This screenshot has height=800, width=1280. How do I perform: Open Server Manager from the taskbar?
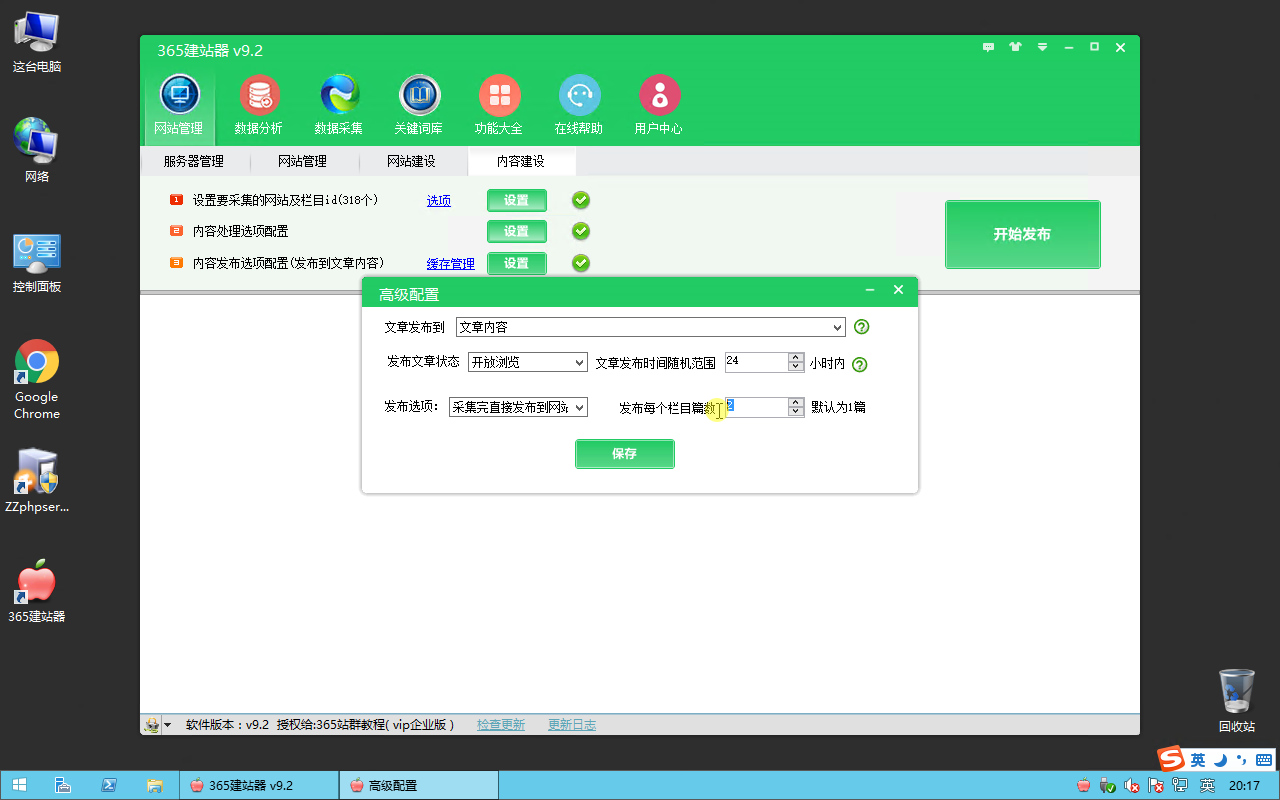pos(62,785)
